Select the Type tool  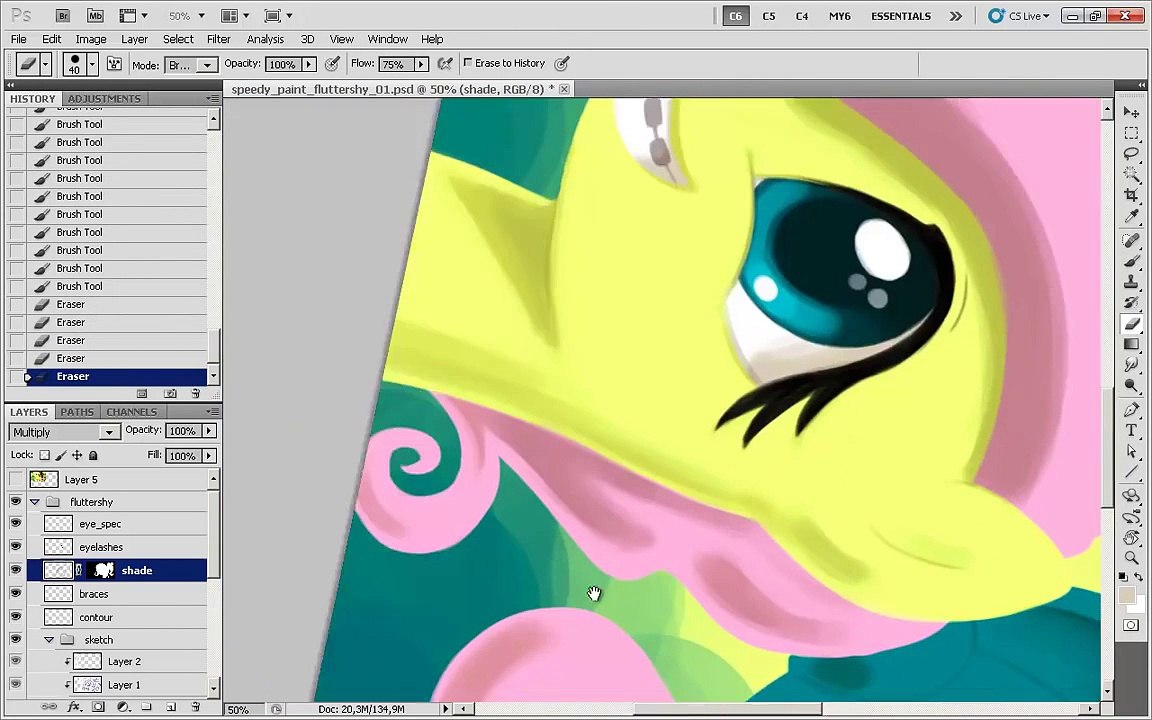1131,431
